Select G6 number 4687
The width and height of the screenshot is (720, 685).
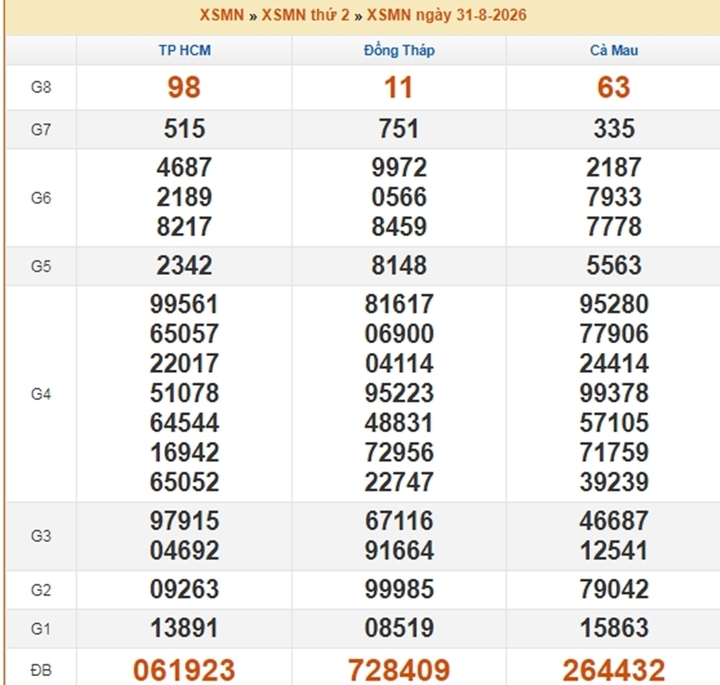coord(184,167)
